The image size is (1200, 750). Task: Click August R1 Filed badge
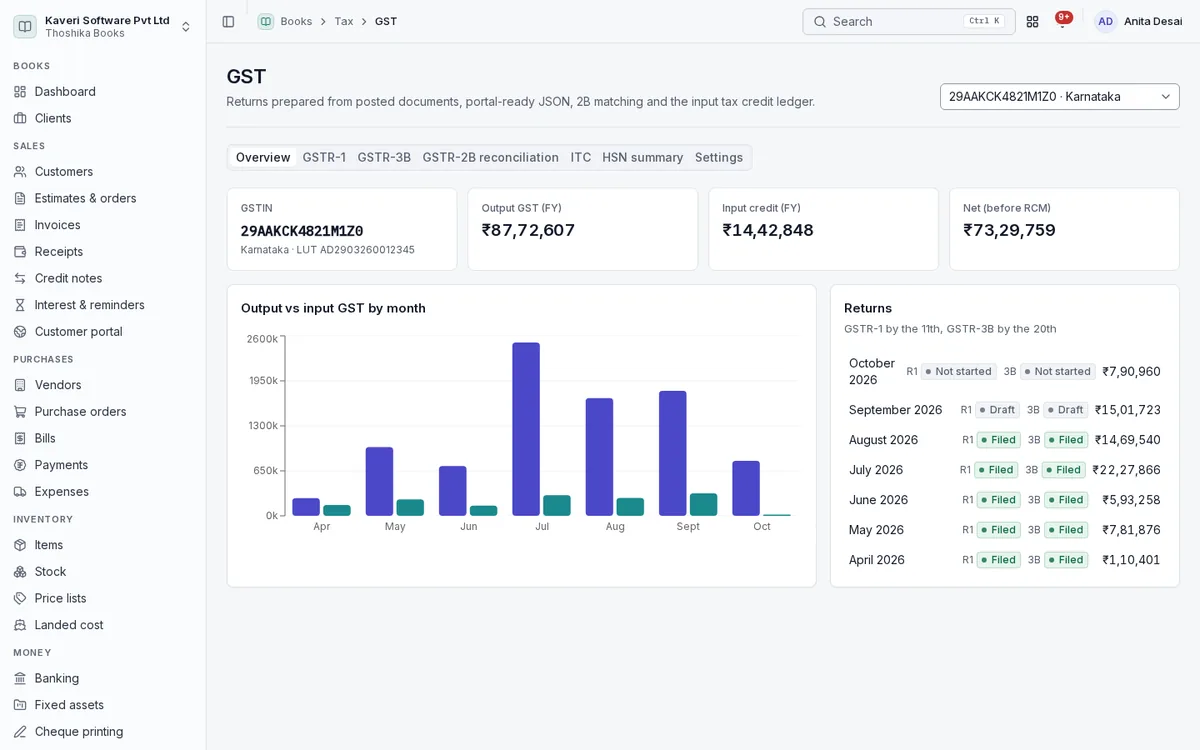click(998, 440)
